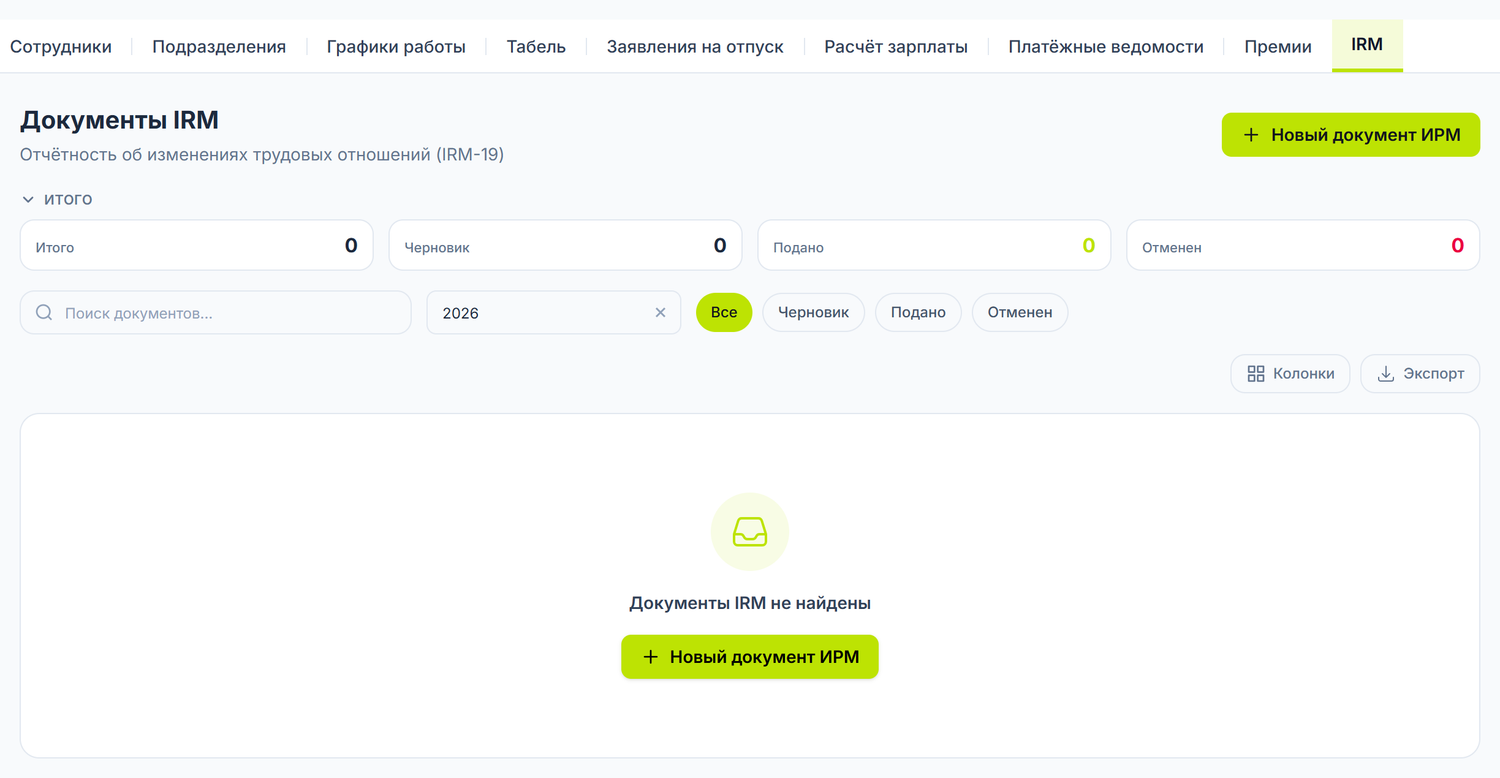Image resolution: width=1500 pixels, height=778 pixels.
Task: Clear the 2026 year filter with X
Action: coord(660,313)
